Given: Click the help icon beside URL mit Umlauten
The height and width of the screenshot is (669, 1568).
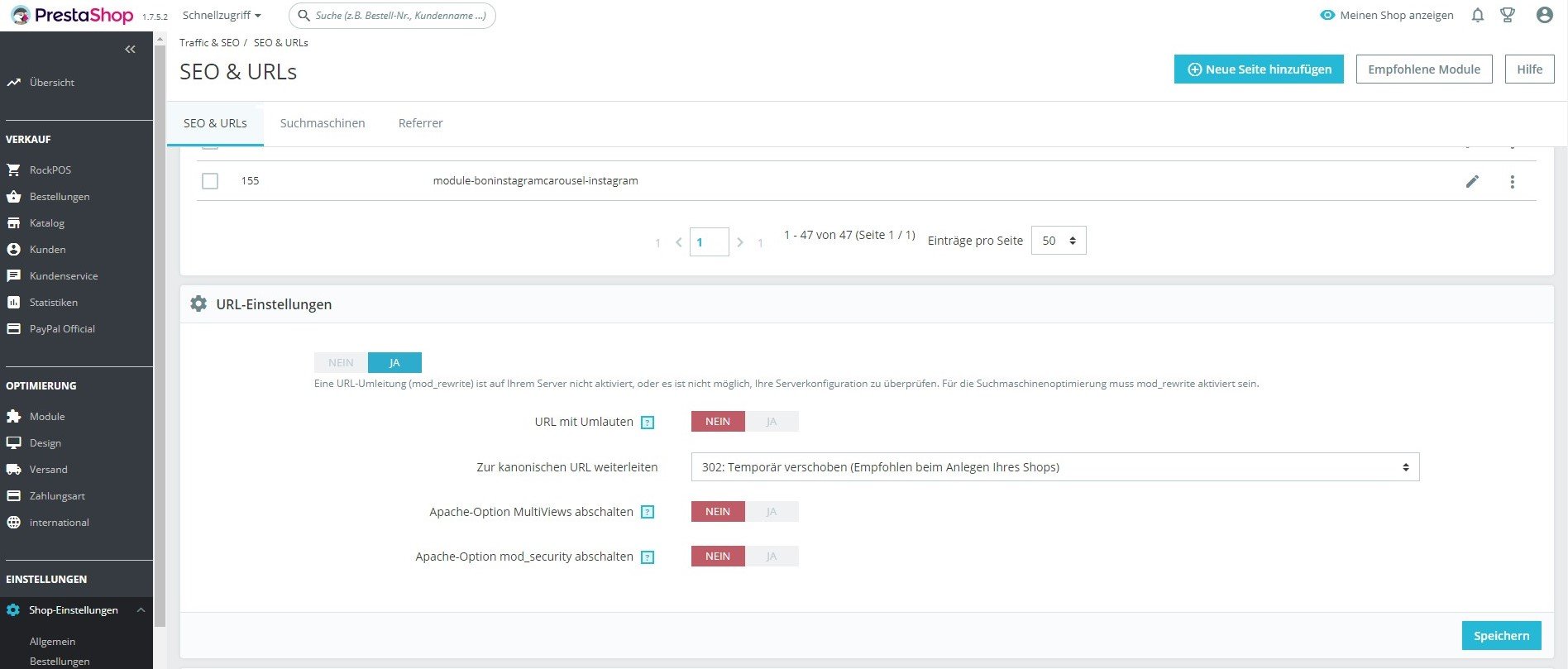Looking at the screenshot, I should (648, 423).
